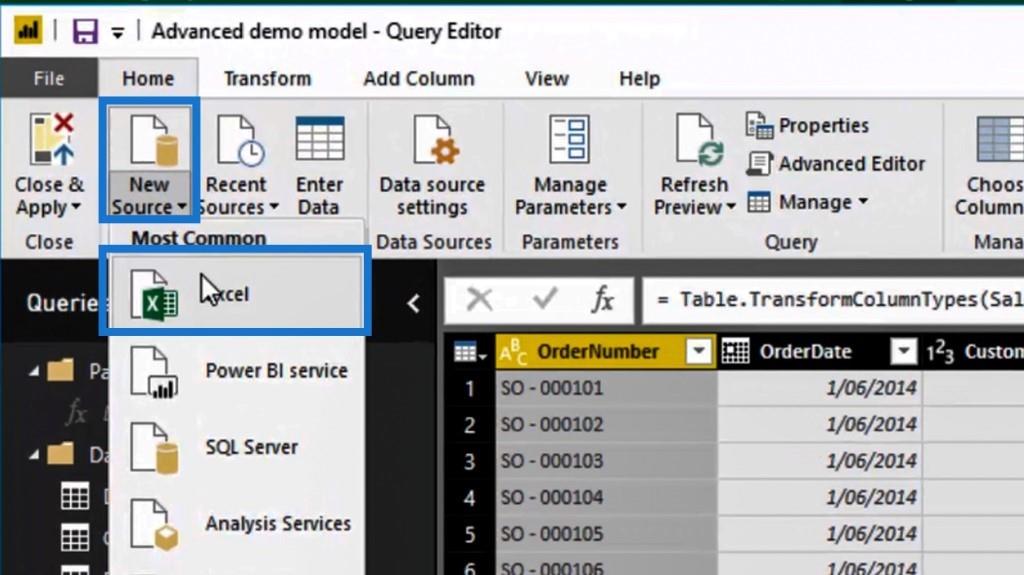The width and height of the screenshot is (1024, 575).
Task: Click the Close & Apply icon
Action: pyautogui.click(x=51, y=139)
